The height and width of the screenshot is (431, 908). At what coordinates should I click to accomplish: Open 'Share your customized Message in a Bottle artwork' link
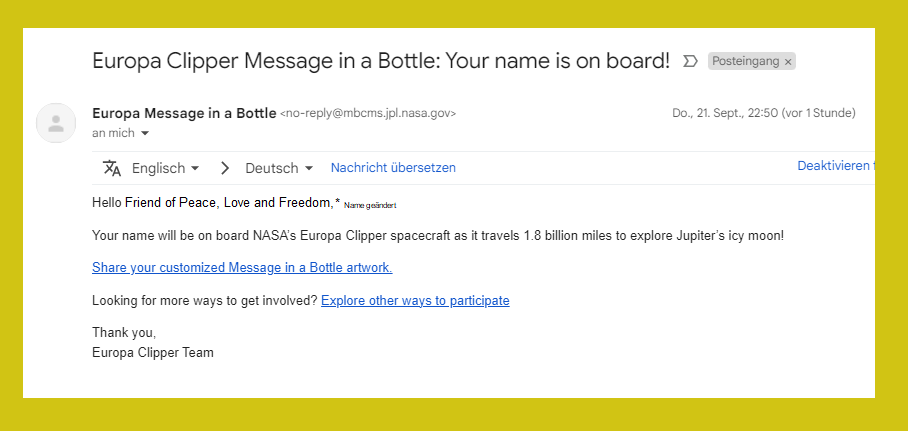[x=242, y=268]
